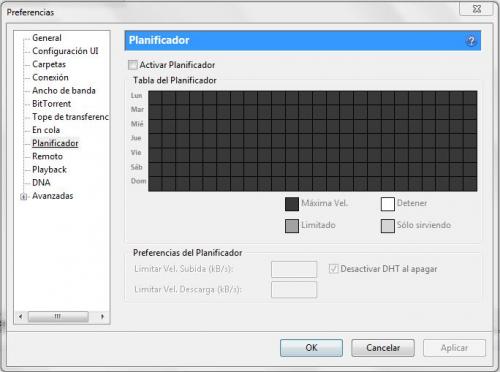
Task: Click first Dom cell in scheduler grid
Action: point(155,184)
